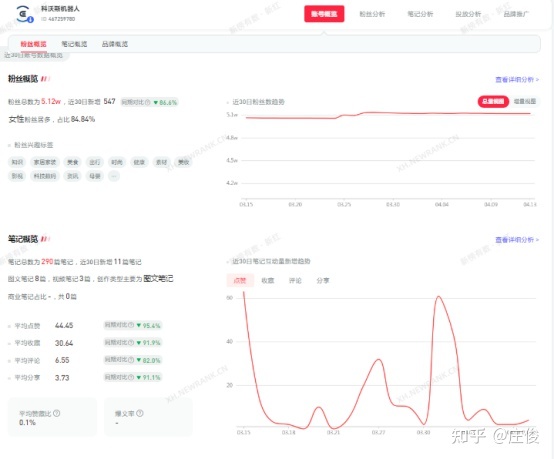
Task: Click the average likes value 44.45
Action: tap(64, 325)
